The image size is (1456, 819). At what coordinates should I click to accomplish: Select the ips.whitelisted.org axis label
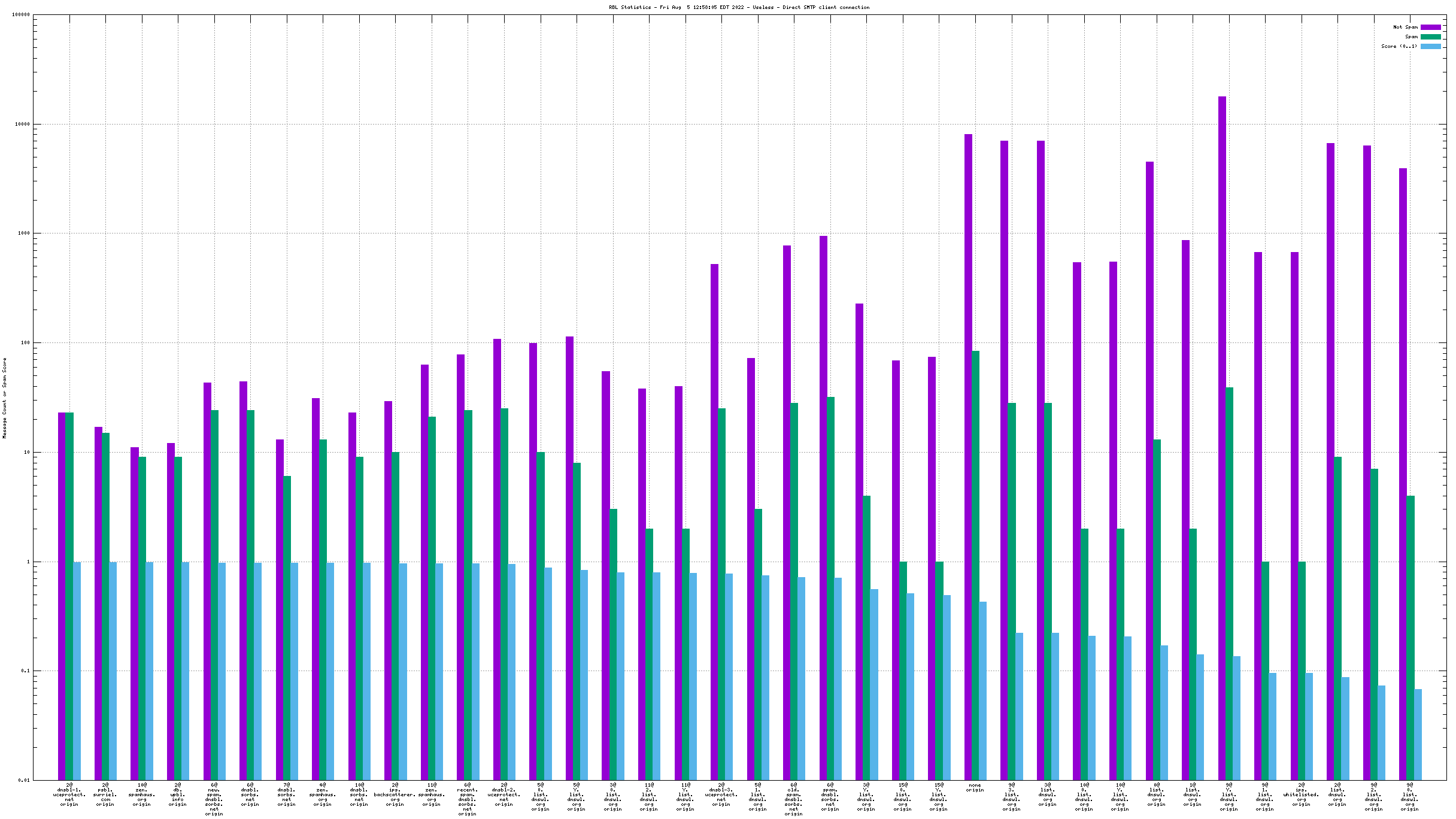click(1301, 794)
